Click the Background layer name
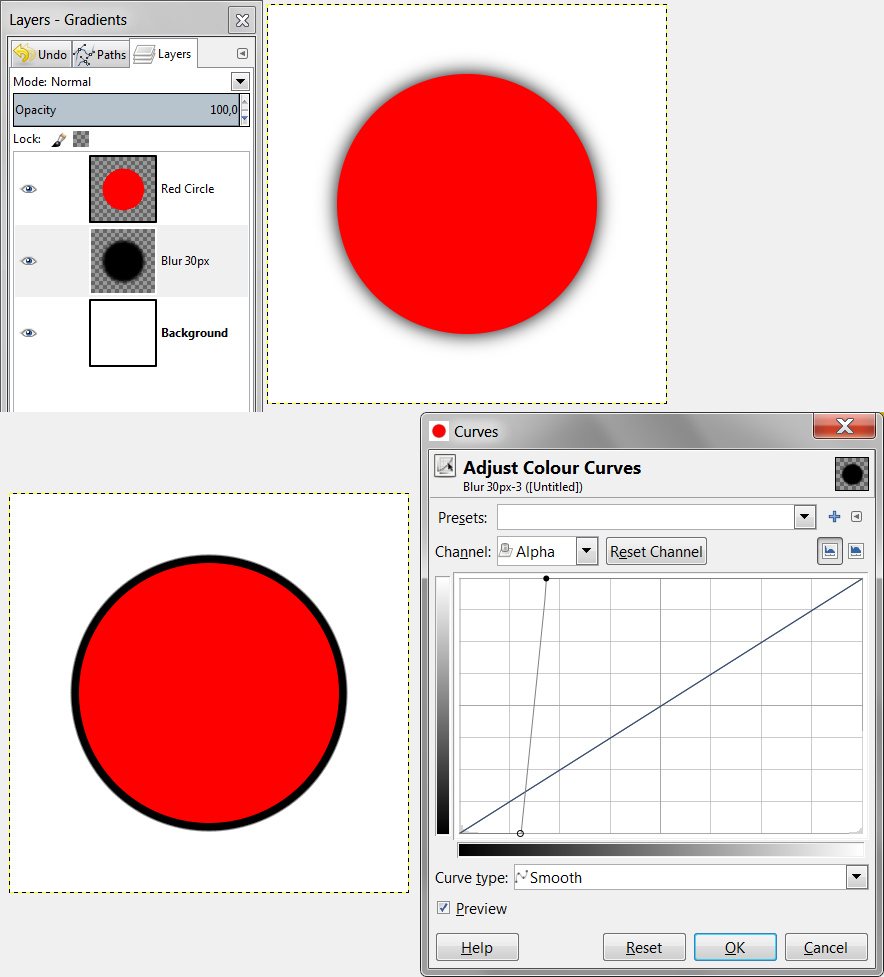The width and height of the screenshot is (884, 977). tap(194, 333)
